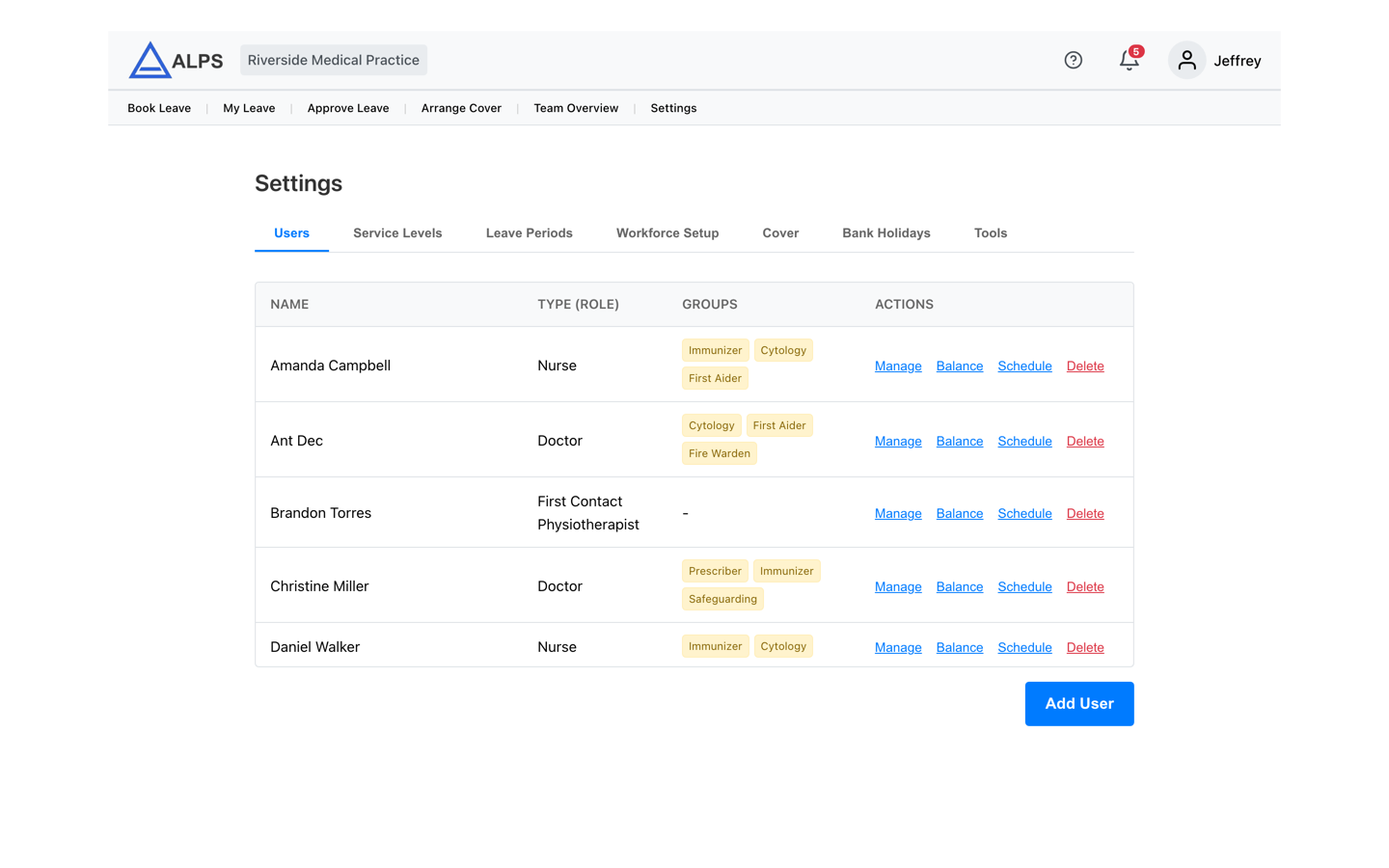The image size is (1389, 868).
Task: Click Schedule for Amanda Campbell
Action: point(1024,366)
